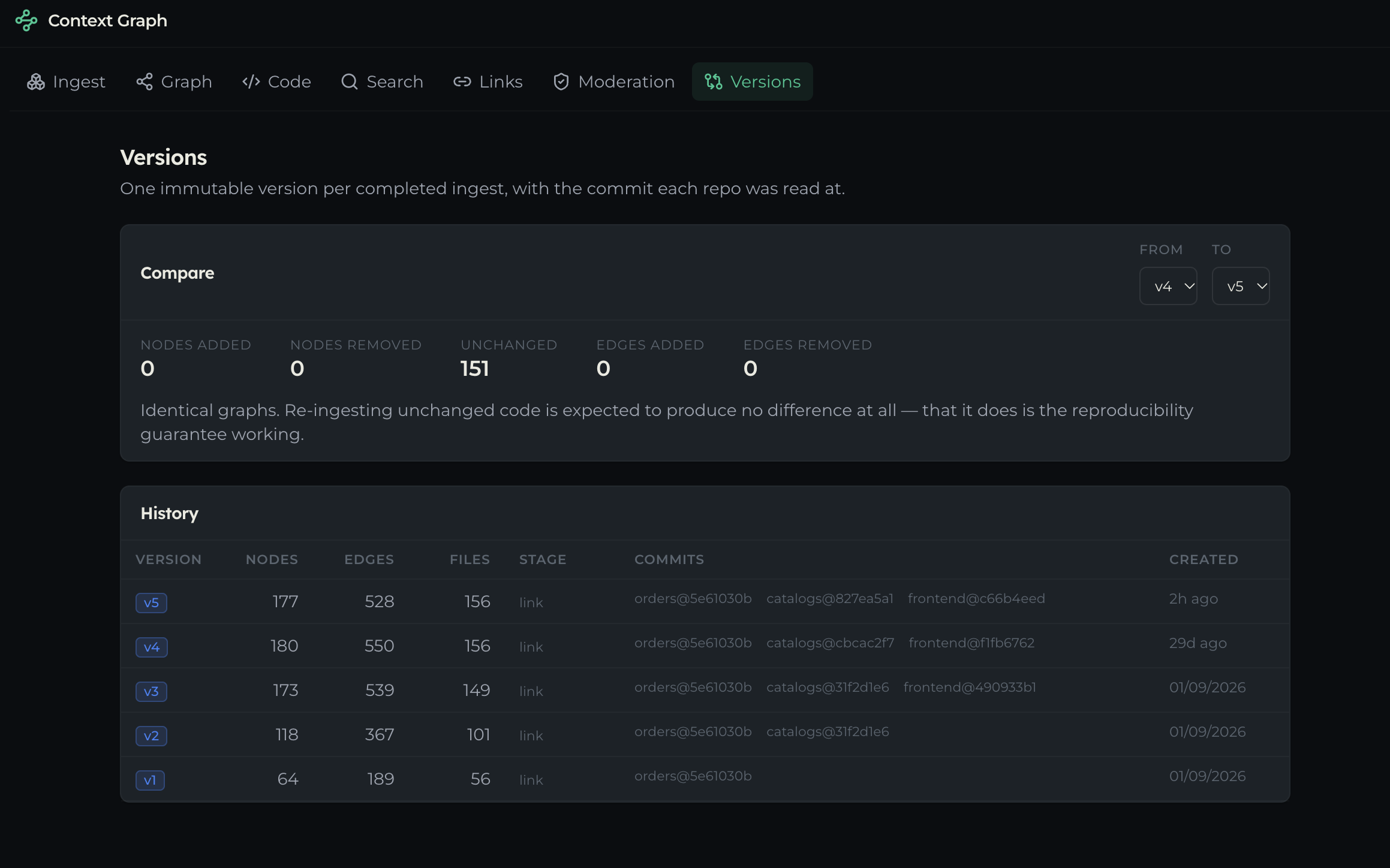Screen dimensions: 1390x868
Task: Click the 'link' stage in the v5 row
Action: click(531, 602)
